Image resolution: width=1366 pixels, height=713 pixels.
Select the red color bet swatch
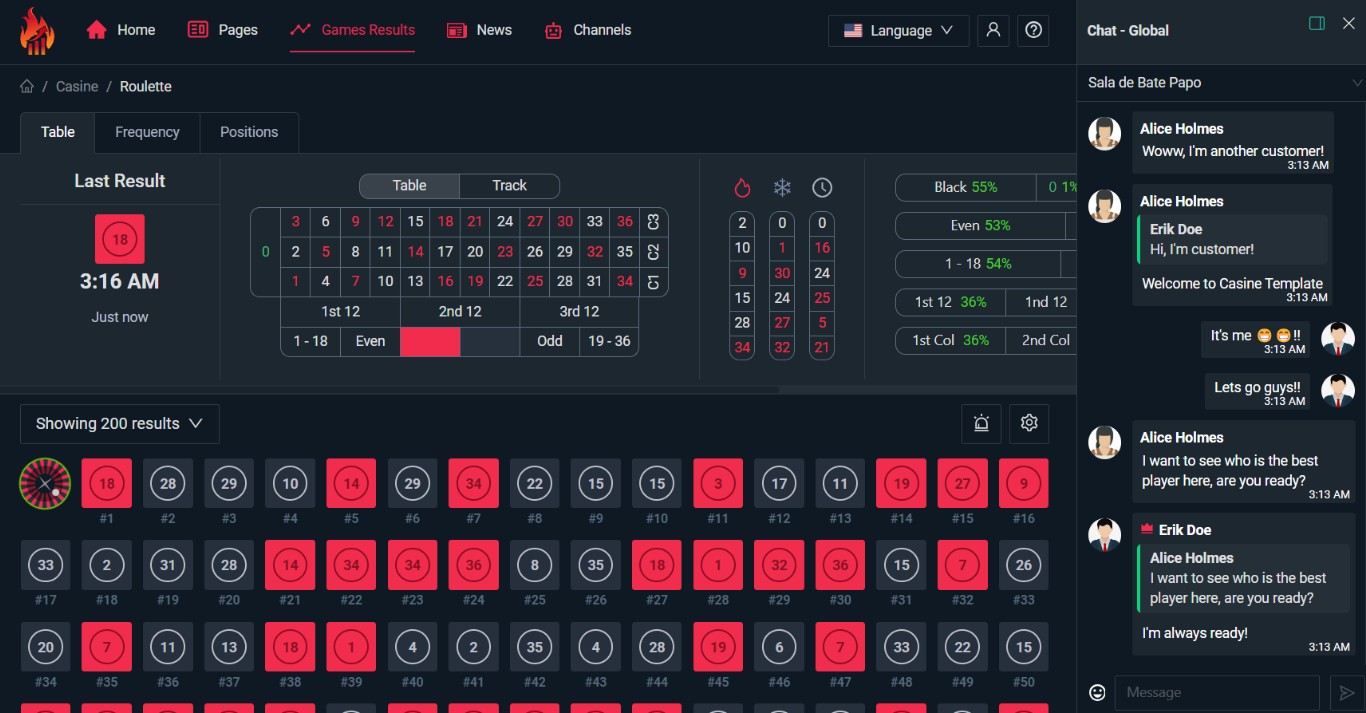click(430, 341)
